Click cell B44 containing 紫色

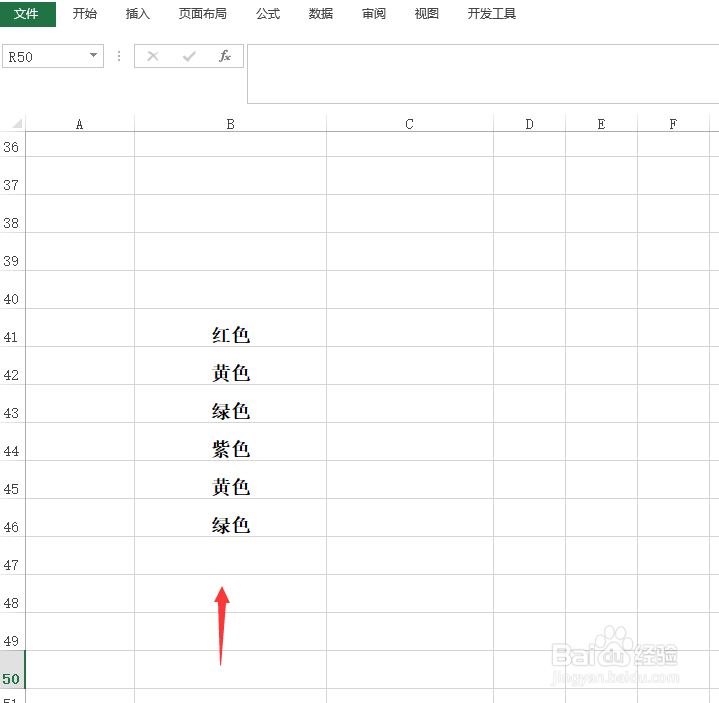coord(231,442)
